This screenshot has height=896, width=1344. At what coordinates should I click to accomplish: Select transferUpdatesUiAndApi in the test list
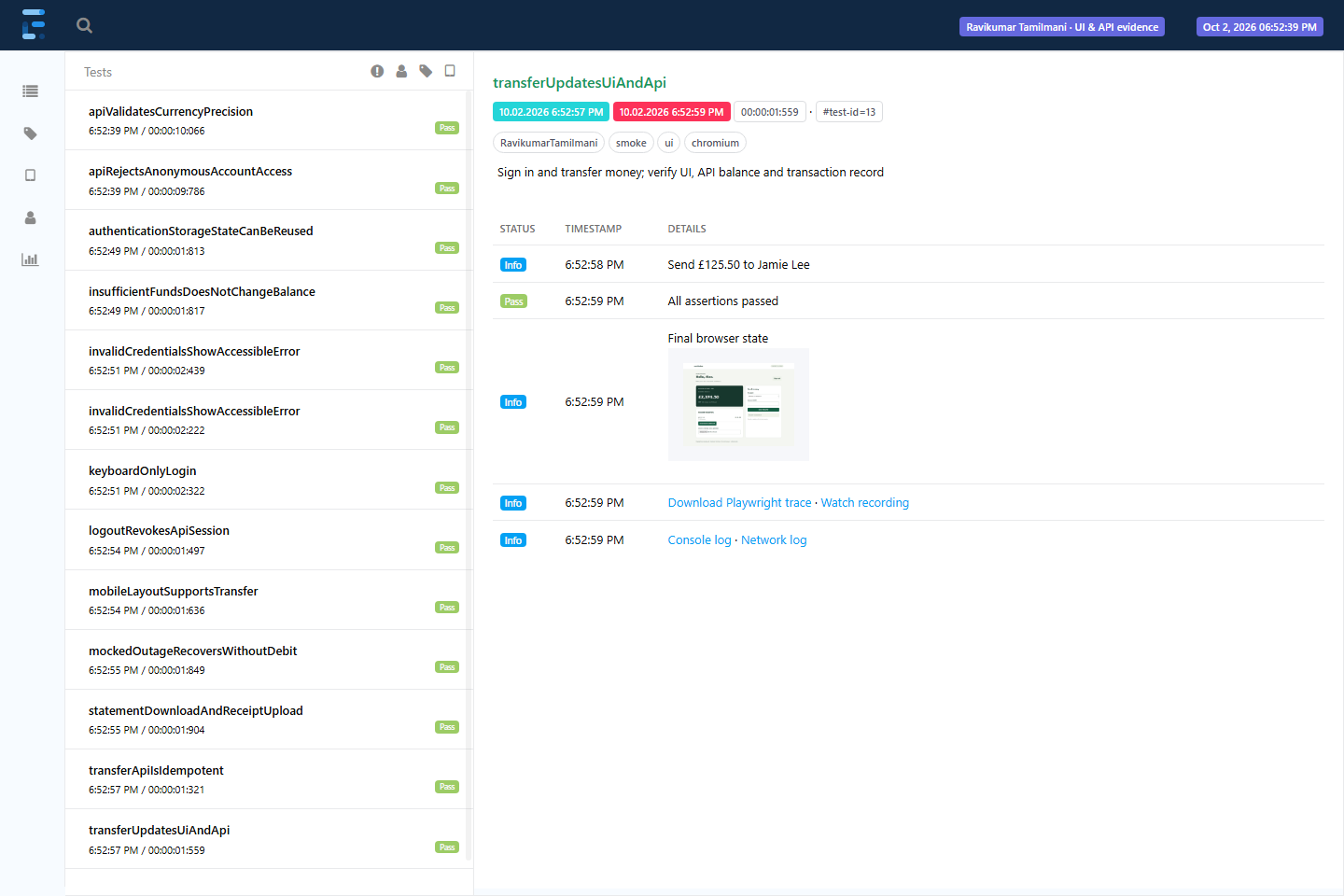click(x=269, y=839)
